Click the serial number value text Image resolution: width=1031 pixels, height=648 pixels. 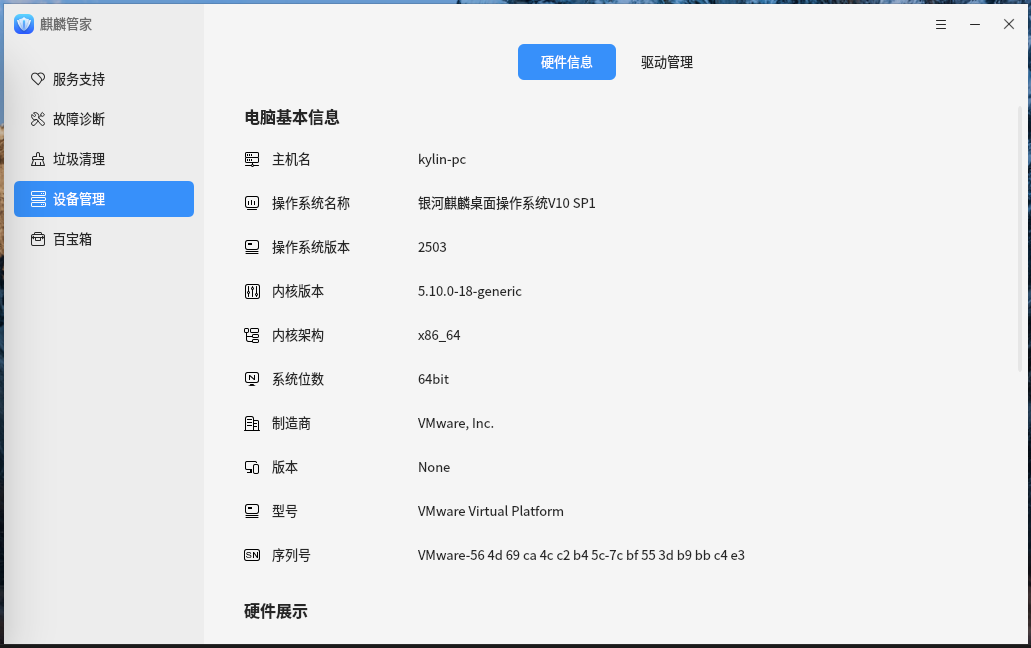click(x=581, y=555)
